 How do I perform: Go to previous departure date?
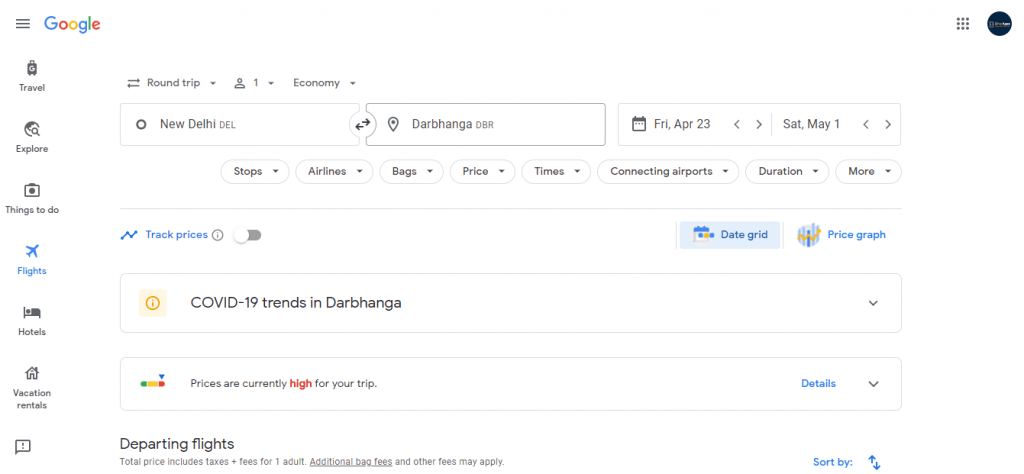pos(737,124)
